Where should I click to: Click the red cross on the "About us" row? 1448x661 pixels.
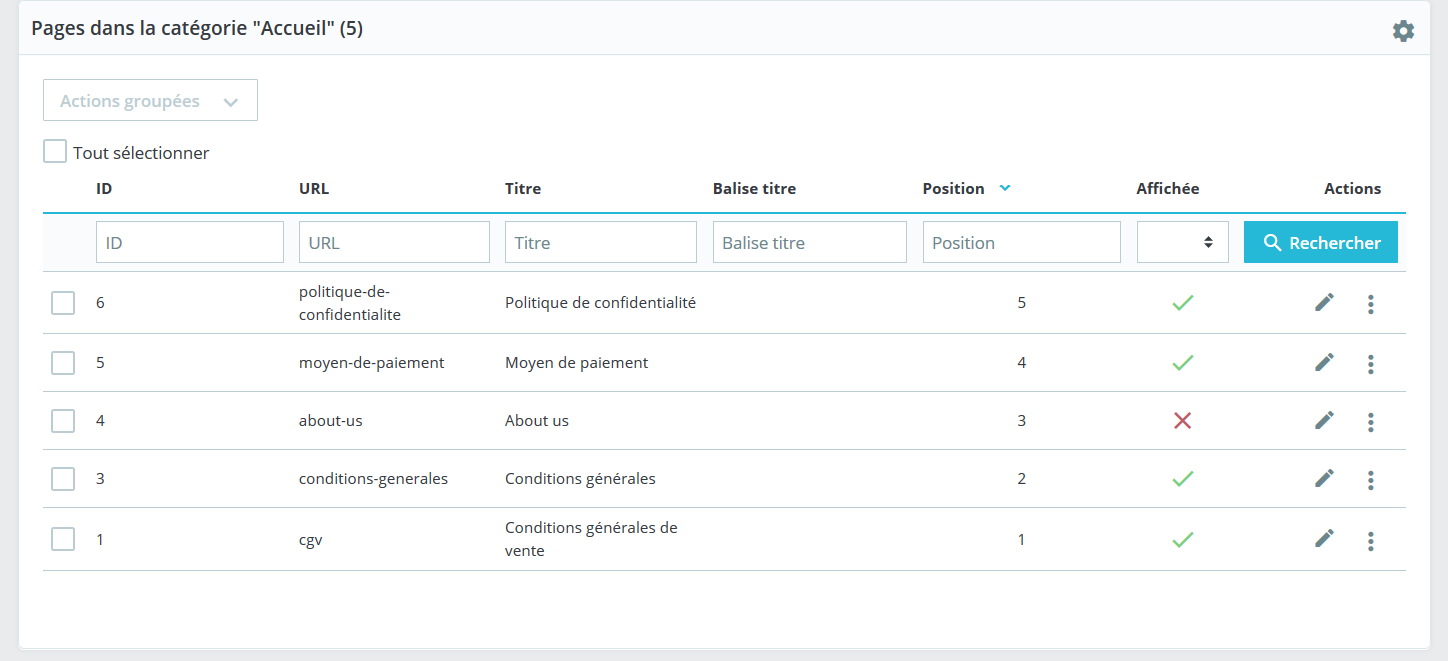click(1183, 421)
